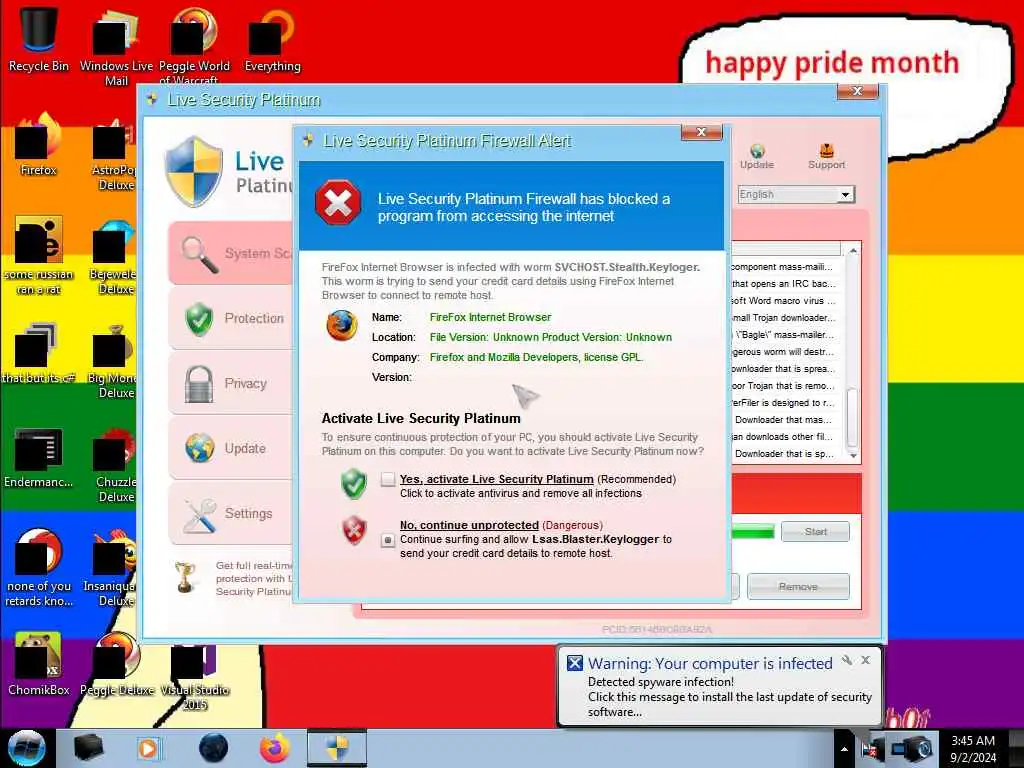Screen dimensions: 1024x768
Task: Click the Live Security Platinum shield logo
Action: click(193, 172)
